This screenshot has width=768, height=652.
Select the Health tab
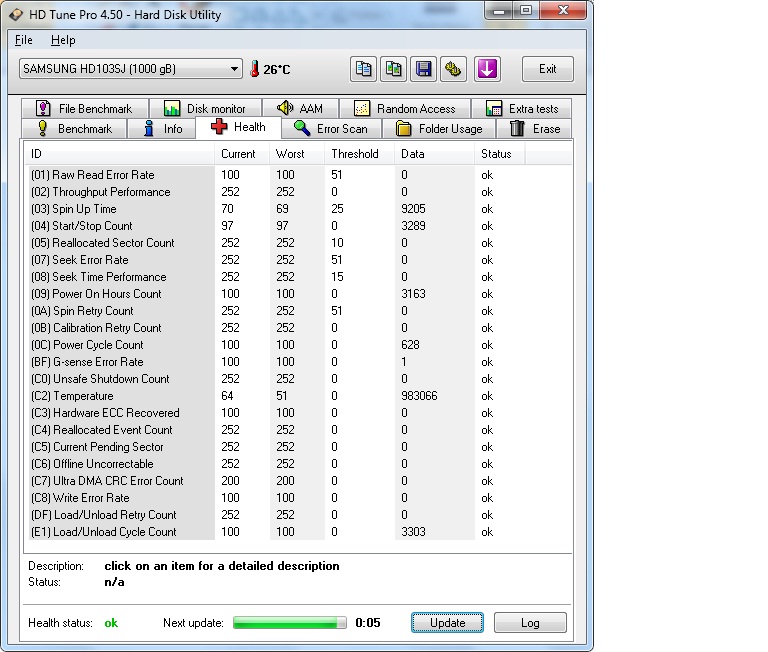tap(239, 127)
